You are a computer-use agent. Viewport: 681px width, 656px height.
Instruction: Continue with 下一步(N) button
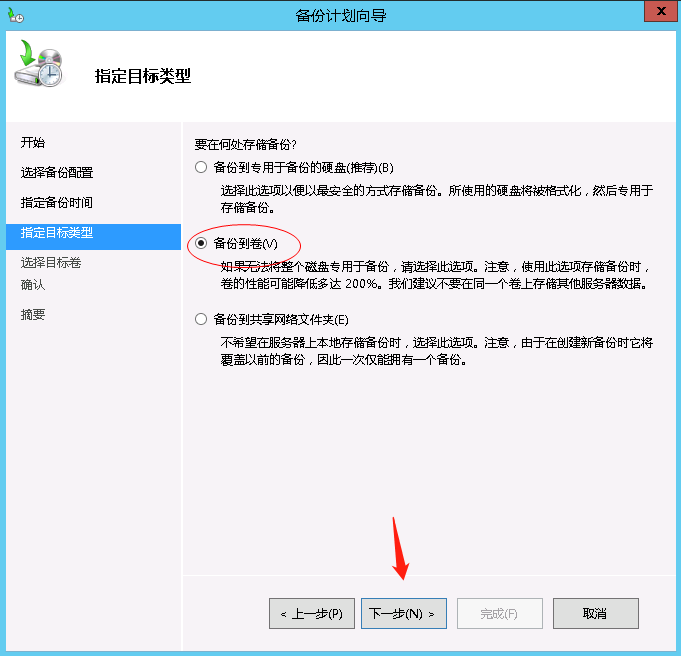click(x=404, y=613)
